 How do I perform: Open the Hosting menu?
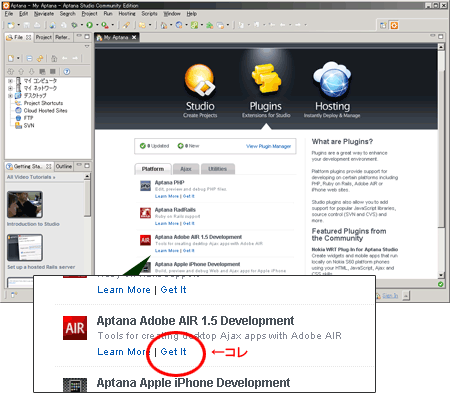tap(127, 14)
